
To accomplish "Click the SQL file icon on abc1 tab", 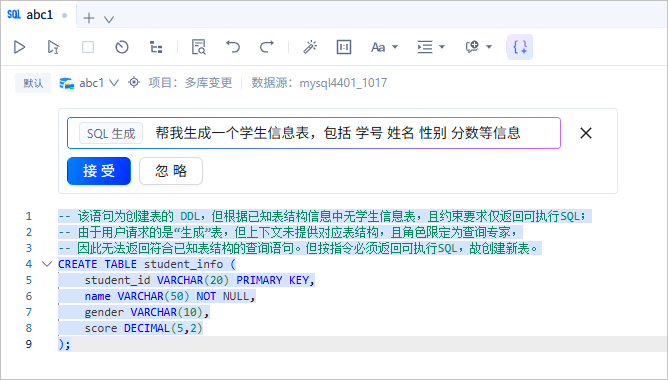I will point(14,14).
